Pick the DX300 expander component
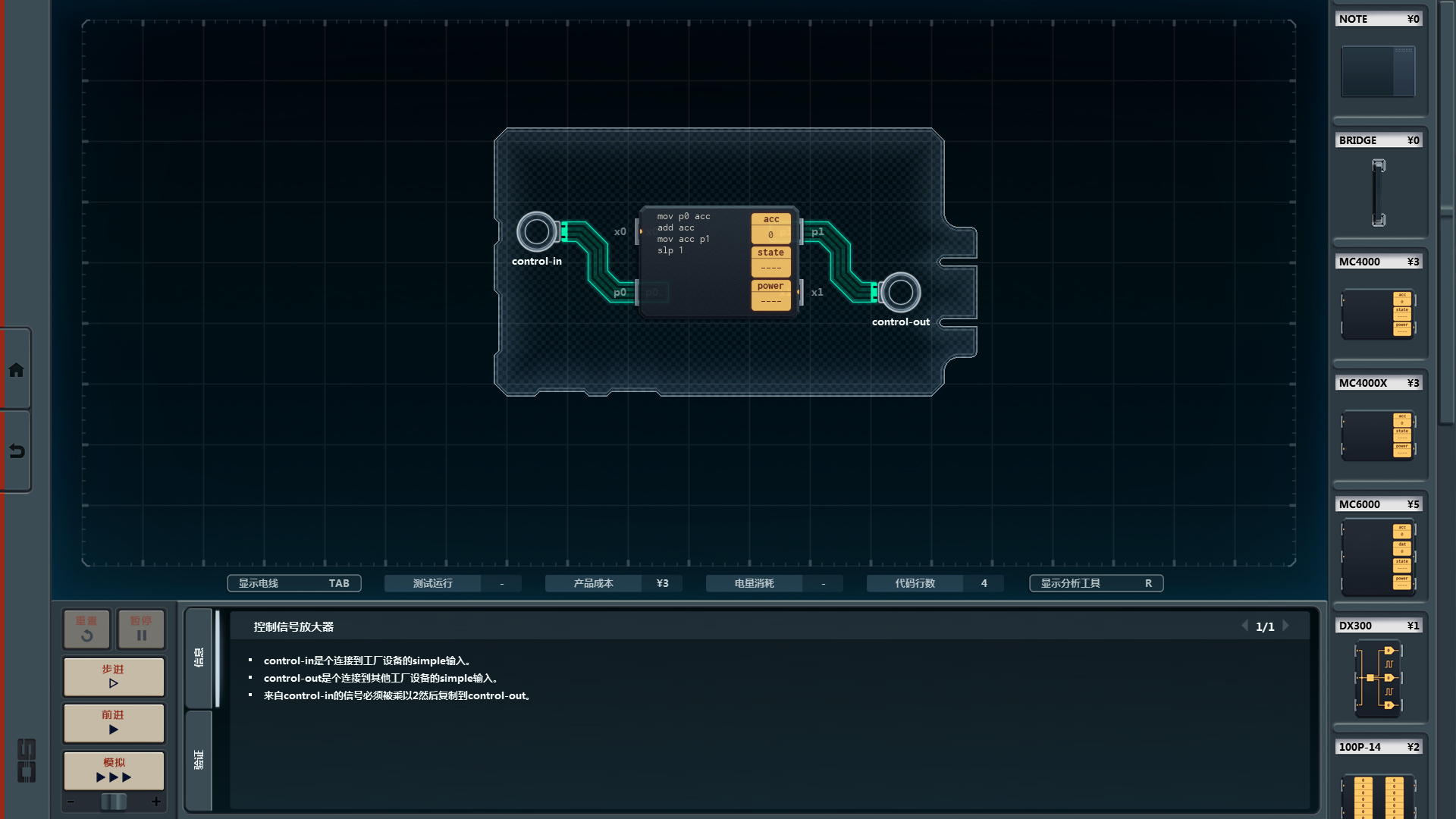Screen dimensions: 1456x819 [1378, 678]
